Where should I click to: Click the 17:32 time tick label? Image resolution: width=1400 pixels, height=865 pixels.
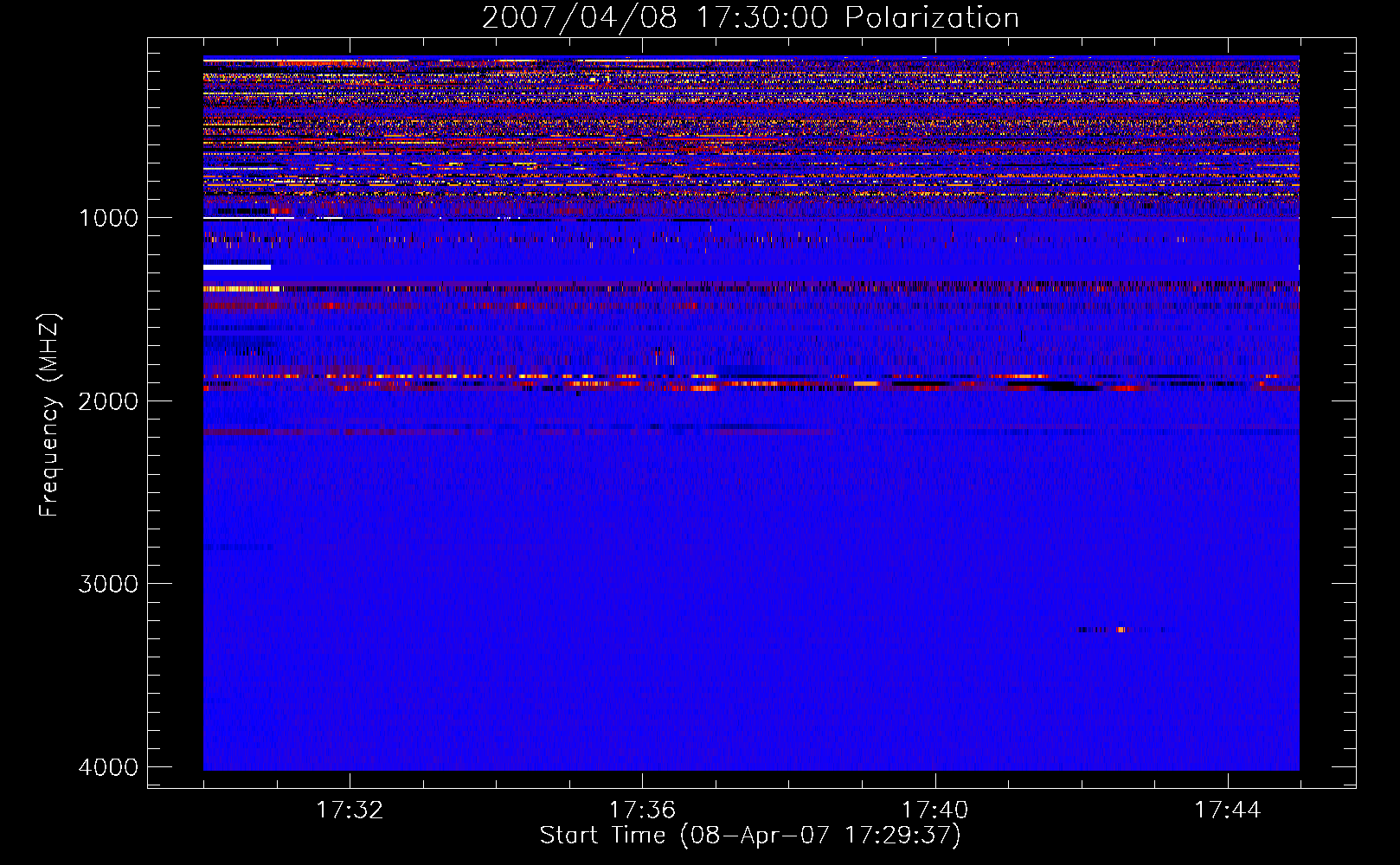[x=350, y=811]
